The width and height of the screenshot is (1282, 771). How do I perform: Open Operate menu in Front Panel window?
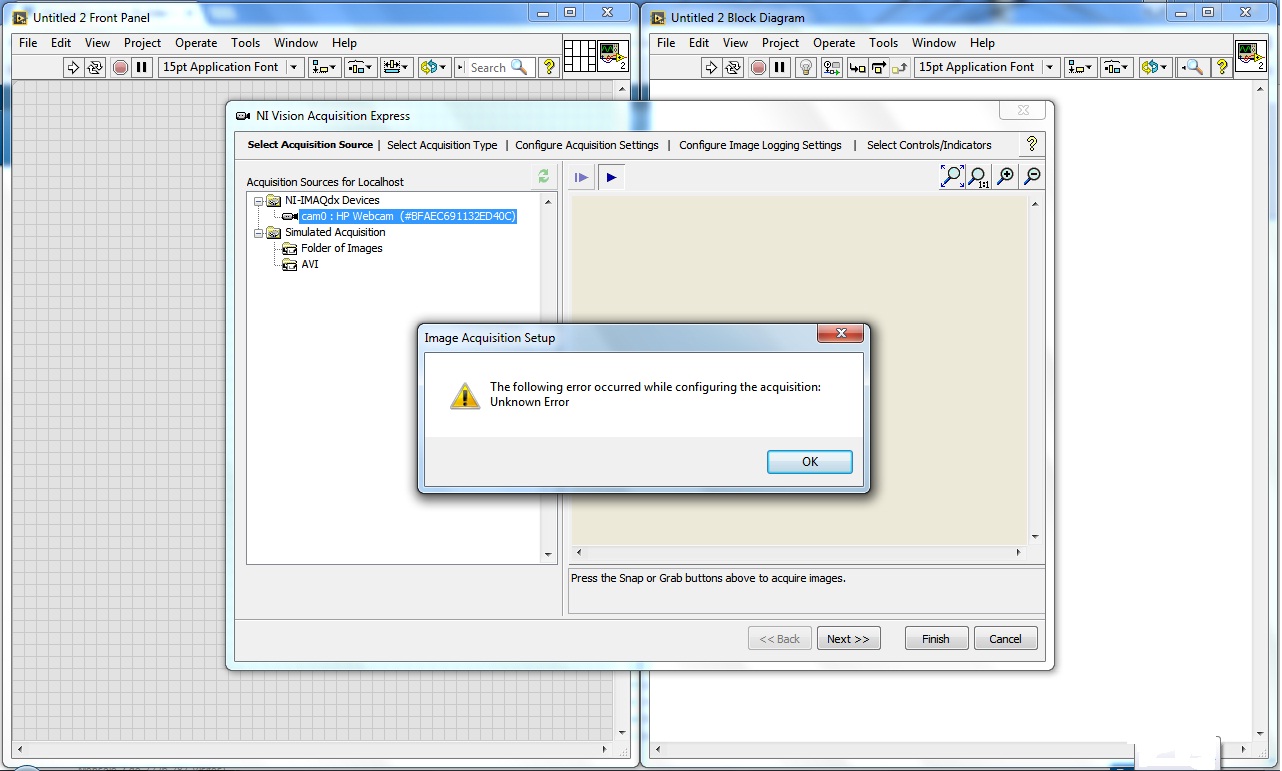click(196, 43)
